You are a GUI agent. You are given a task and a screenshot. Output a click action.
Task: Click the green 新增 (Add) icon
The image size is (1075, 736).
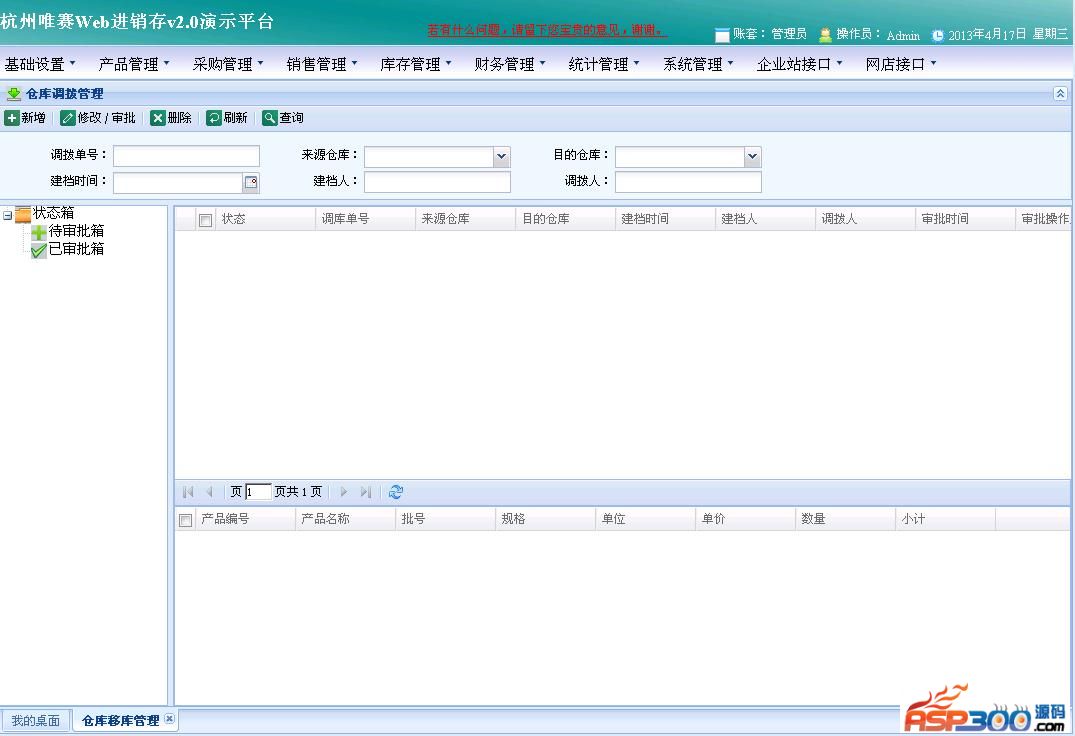[12, 118]
